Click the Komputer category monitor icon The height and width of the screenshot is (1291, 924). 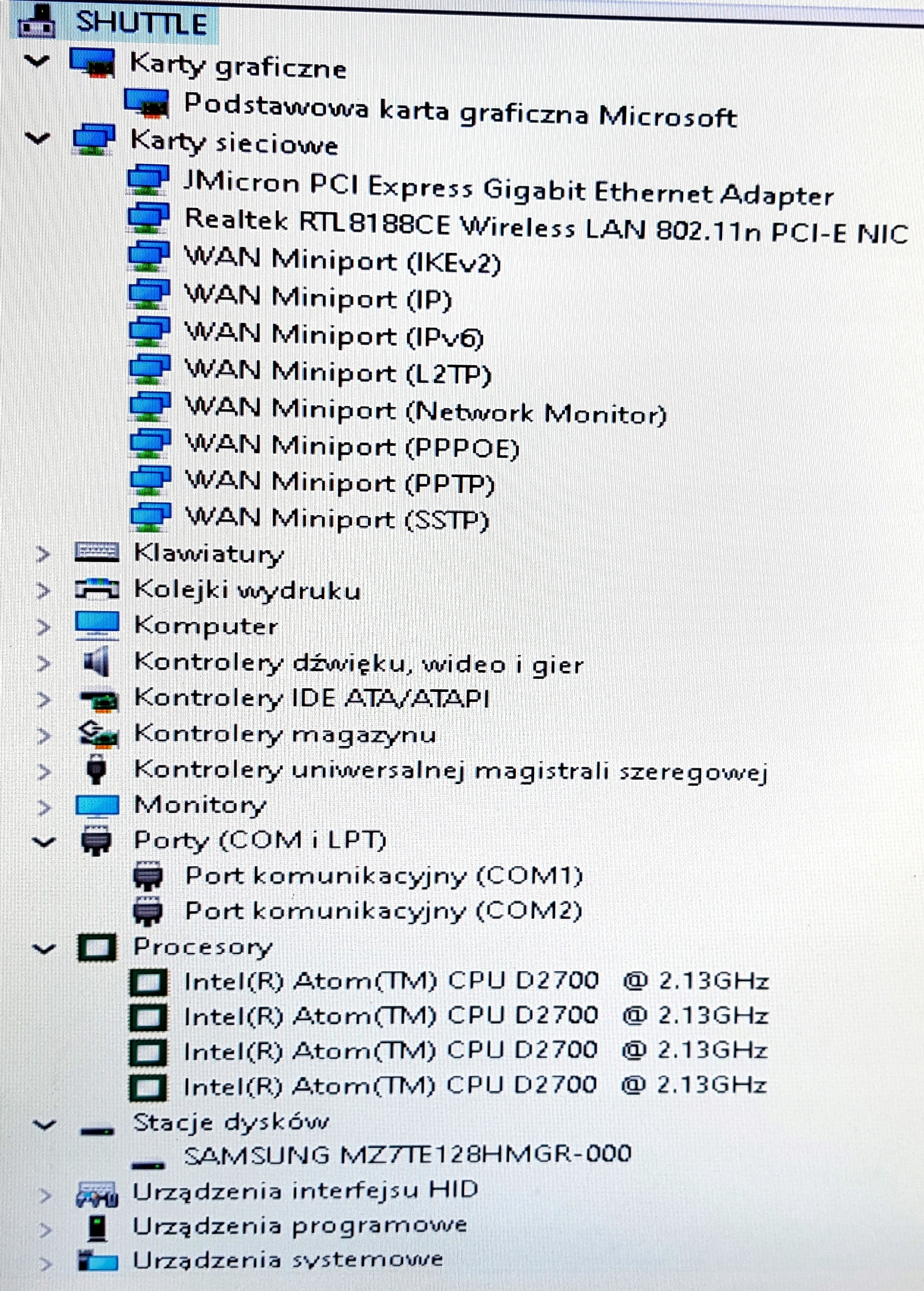click(97, 625)
